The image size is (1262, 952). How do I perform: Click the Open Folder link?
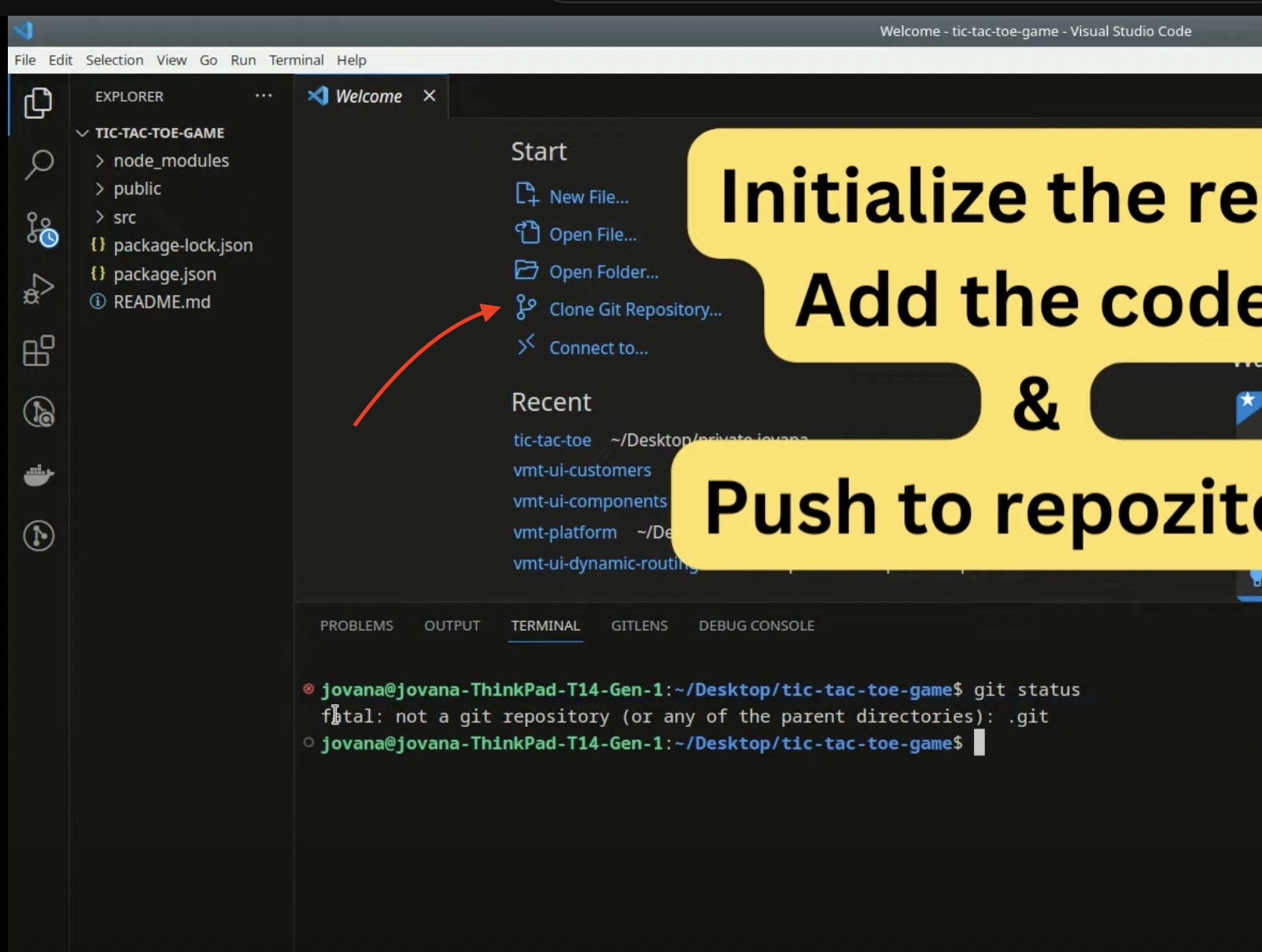[603, 272]
